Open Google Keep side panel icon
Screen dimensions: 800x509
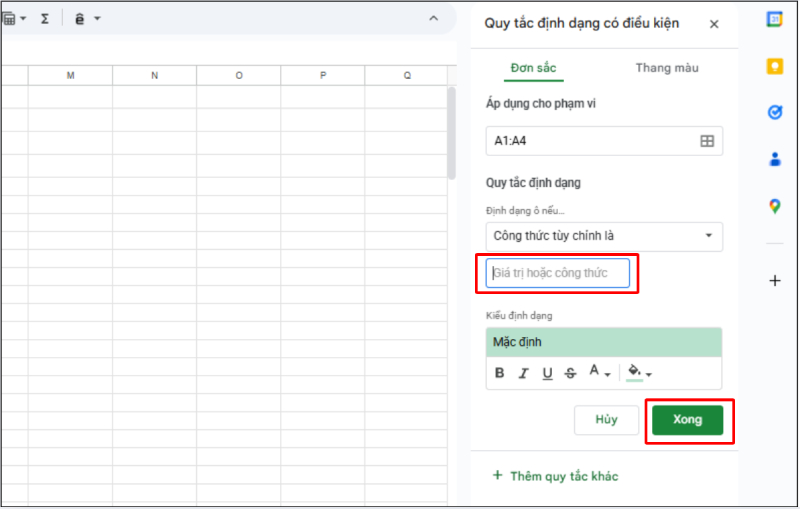[x=774, y=66]
